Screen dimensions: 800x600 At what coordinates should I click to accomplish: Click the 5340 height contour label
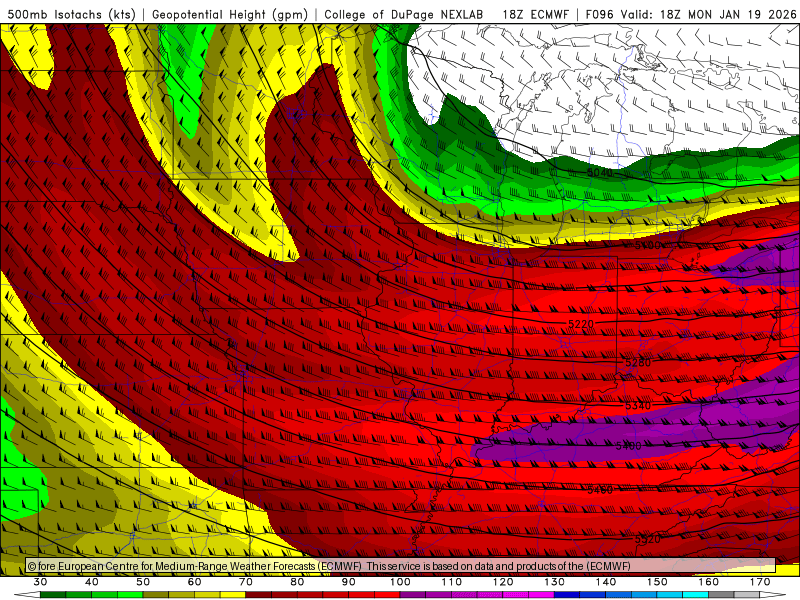point(638,406)
